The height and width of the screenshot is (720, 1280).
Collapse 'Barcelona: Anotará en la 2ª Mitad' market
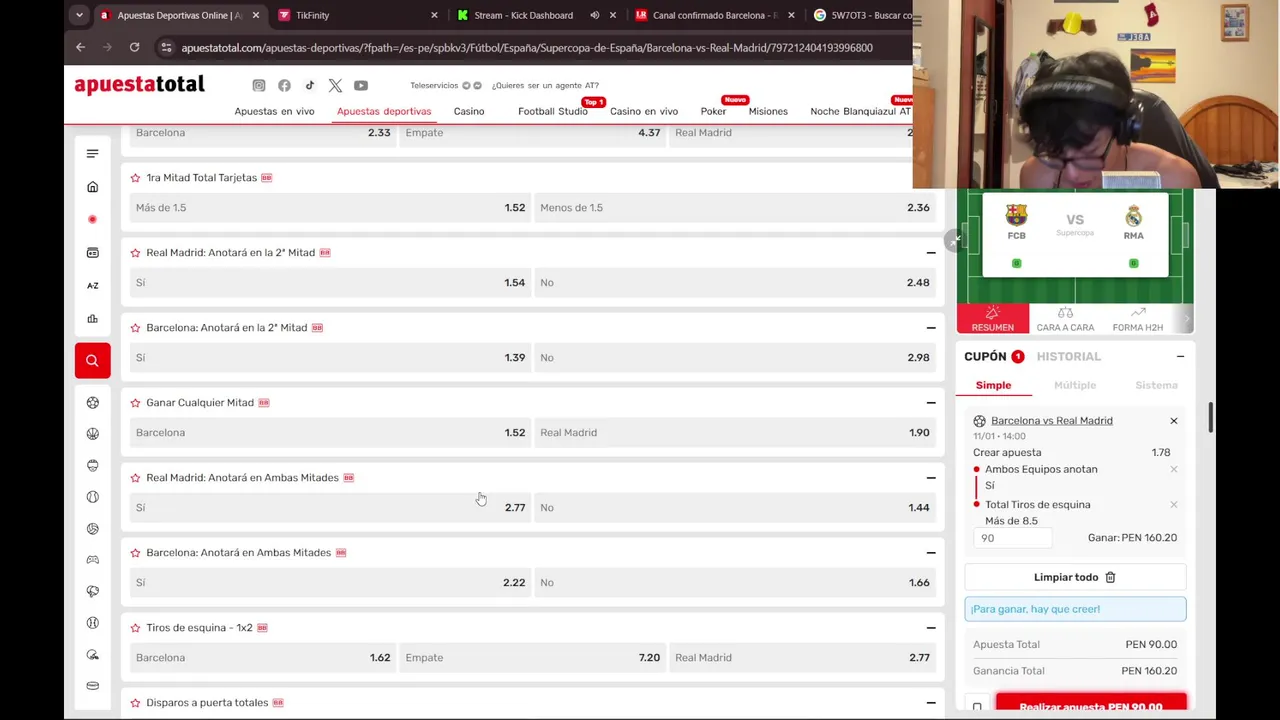click(931, 327)
